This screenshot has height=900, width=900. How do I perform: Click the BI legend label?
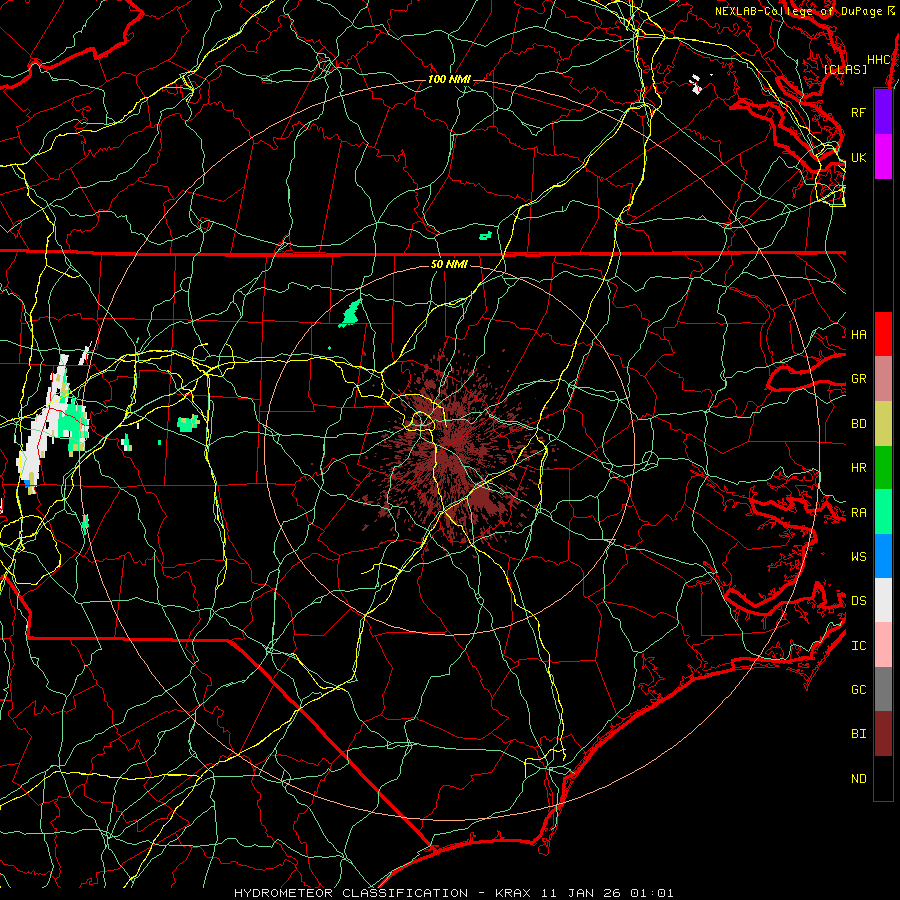[x=858, y=734]
